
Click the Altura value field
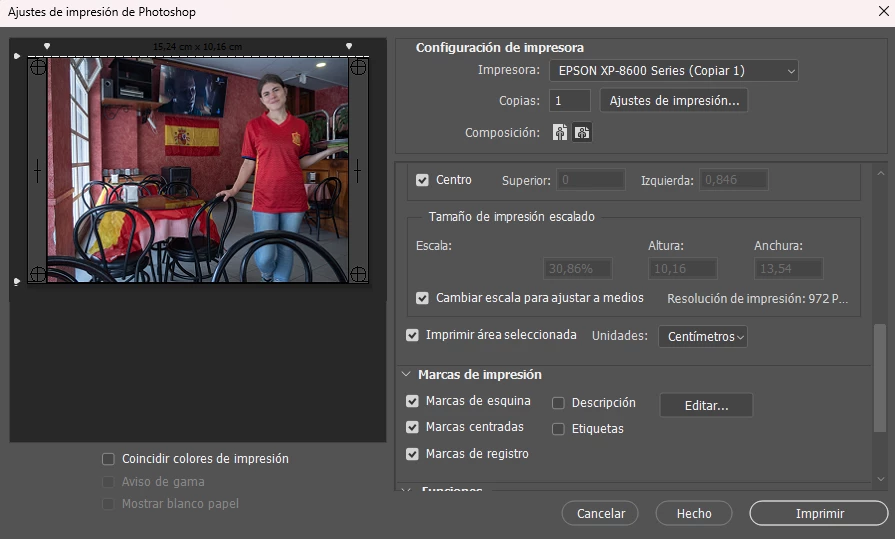(683, 268)
